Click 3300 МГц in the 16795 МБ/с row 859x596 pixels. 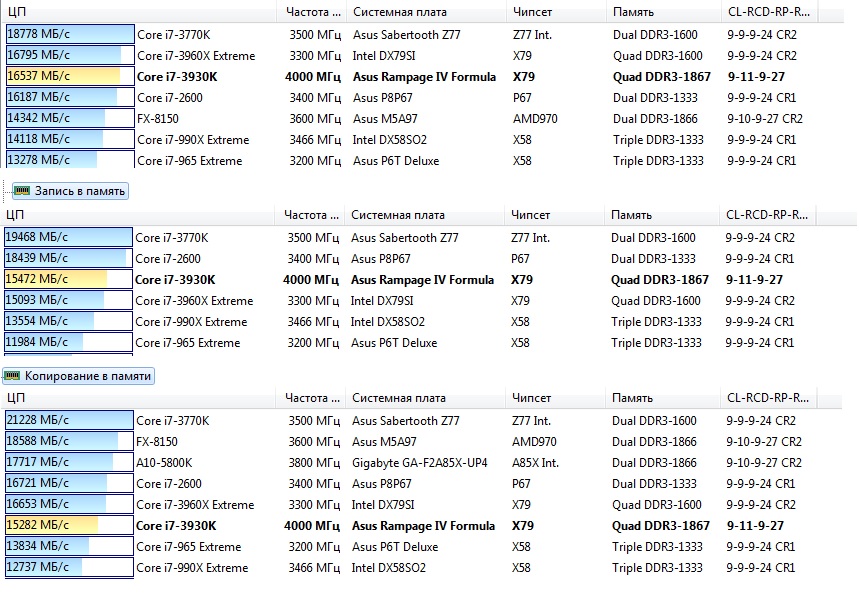coord(315,56)
